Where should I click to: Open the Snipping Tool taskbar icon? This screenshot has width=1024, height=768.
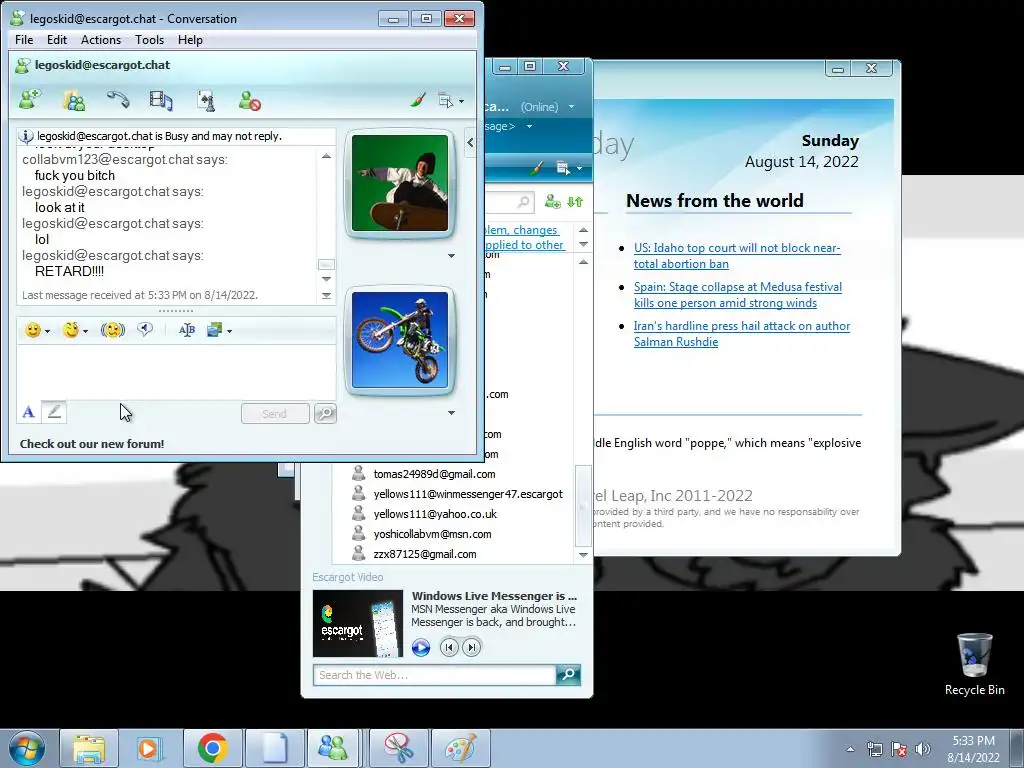(399, 748)
